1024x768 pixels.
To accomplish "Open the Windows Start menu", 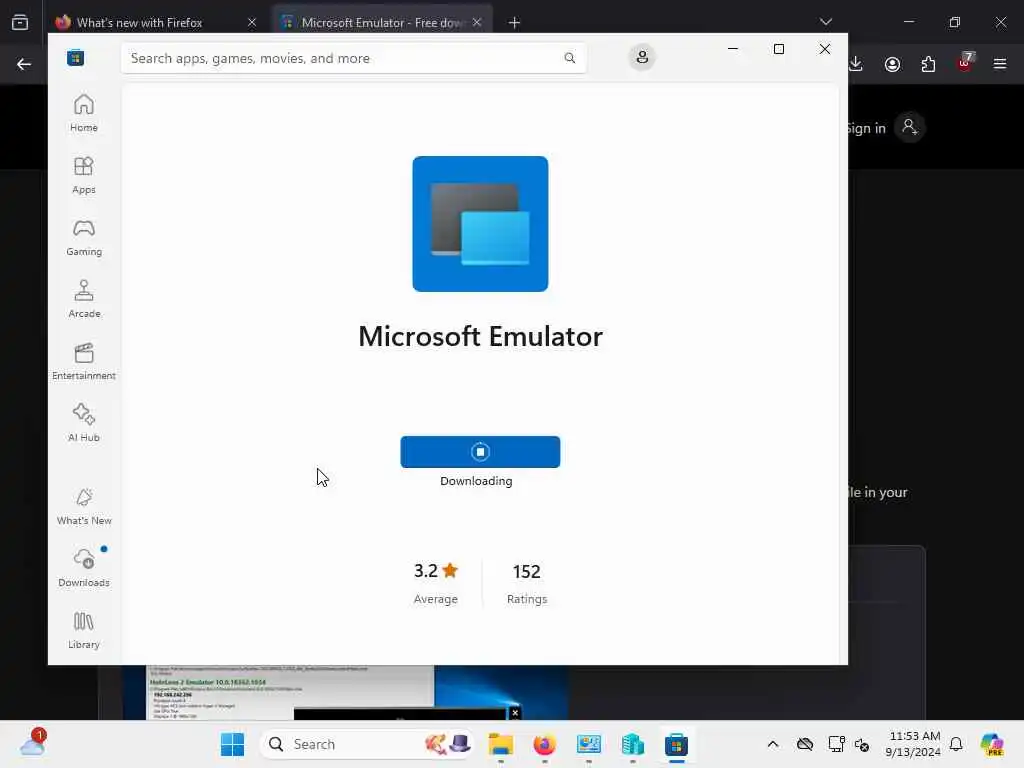I will [x=232, y=744].
